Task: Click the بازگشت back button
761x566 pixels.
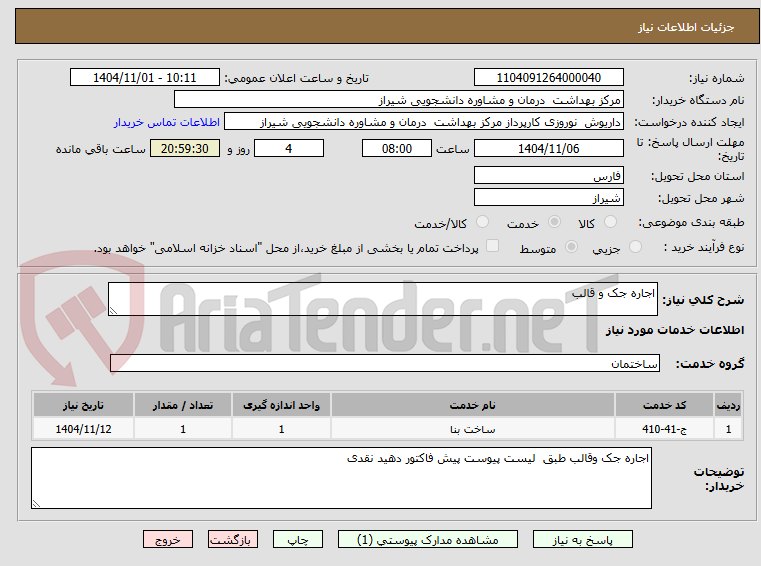Action: point(232,539)
